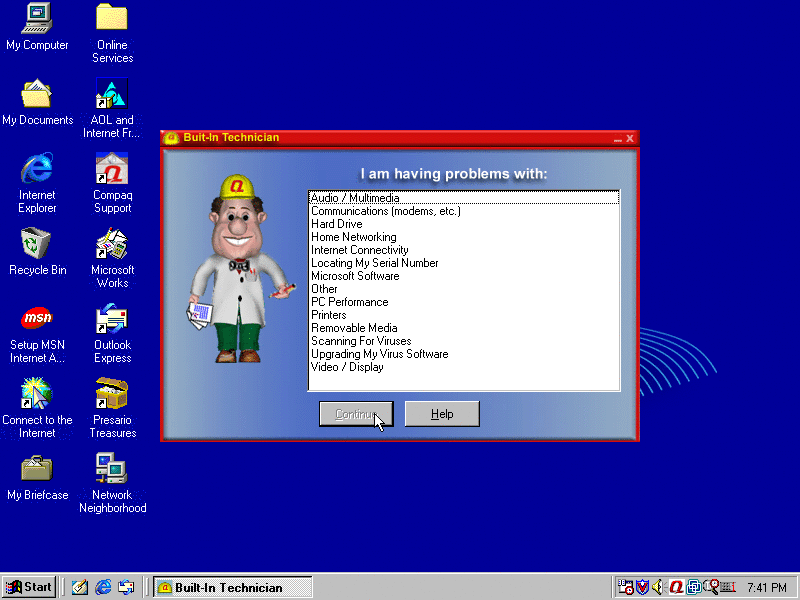Click the red Compaq Q tray icon
This screenshot has height=600, width=800.
pyautogui.click(x=677, y=587)
